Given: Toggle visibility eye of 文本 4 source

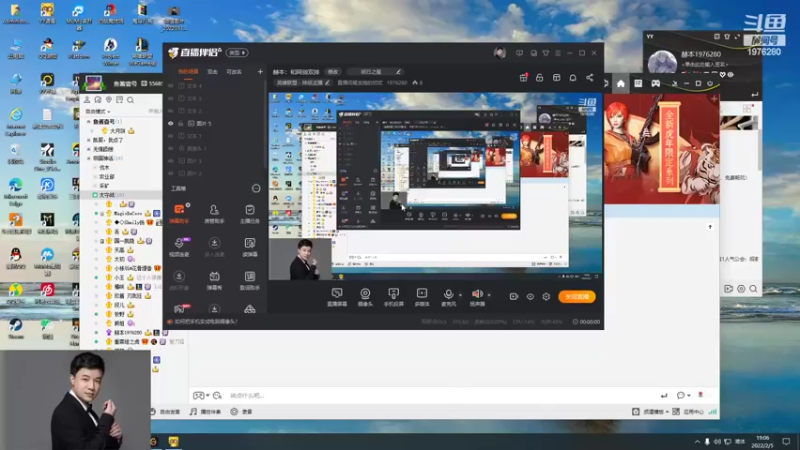Looking at the screenshot, I should pos(171,86).
